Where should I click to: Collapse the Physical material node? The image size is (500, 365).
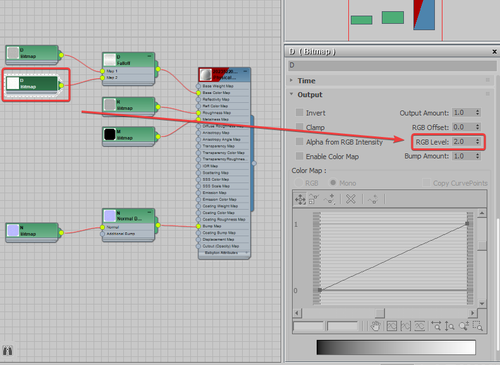[246, 71]
